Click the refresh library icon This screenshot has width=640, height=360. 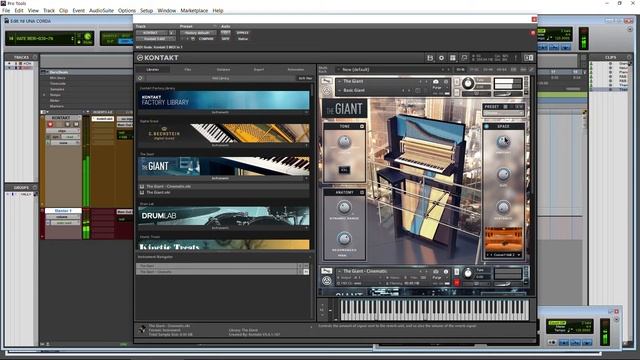[x=140, y=78]
